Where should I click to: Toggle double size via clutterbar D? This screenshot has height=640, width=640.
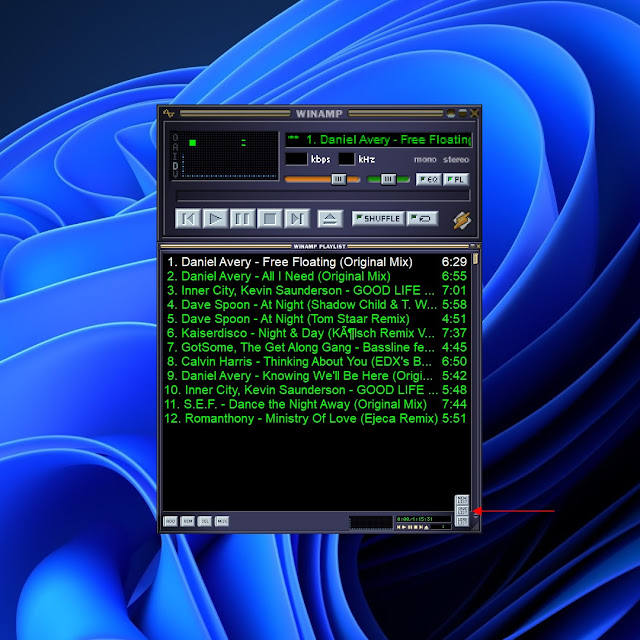(176, 166)
